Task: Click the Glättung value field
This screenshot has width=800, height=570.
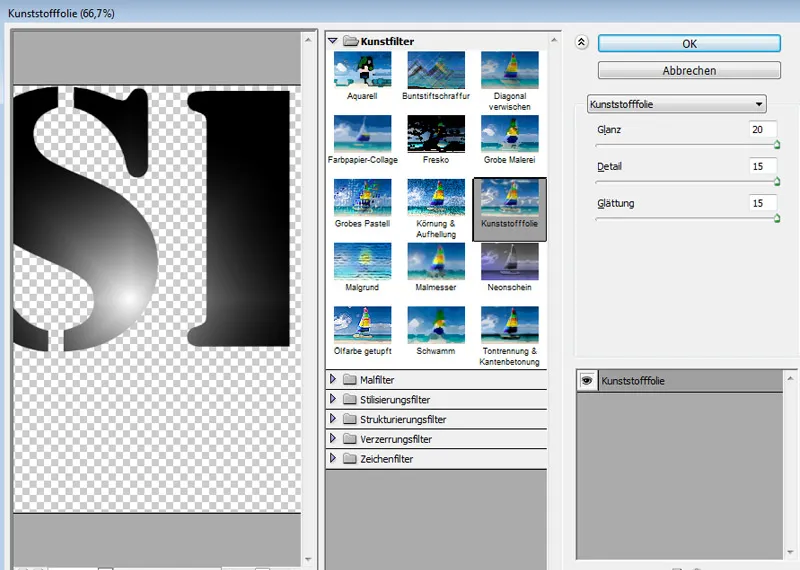Action: [763, 203]
